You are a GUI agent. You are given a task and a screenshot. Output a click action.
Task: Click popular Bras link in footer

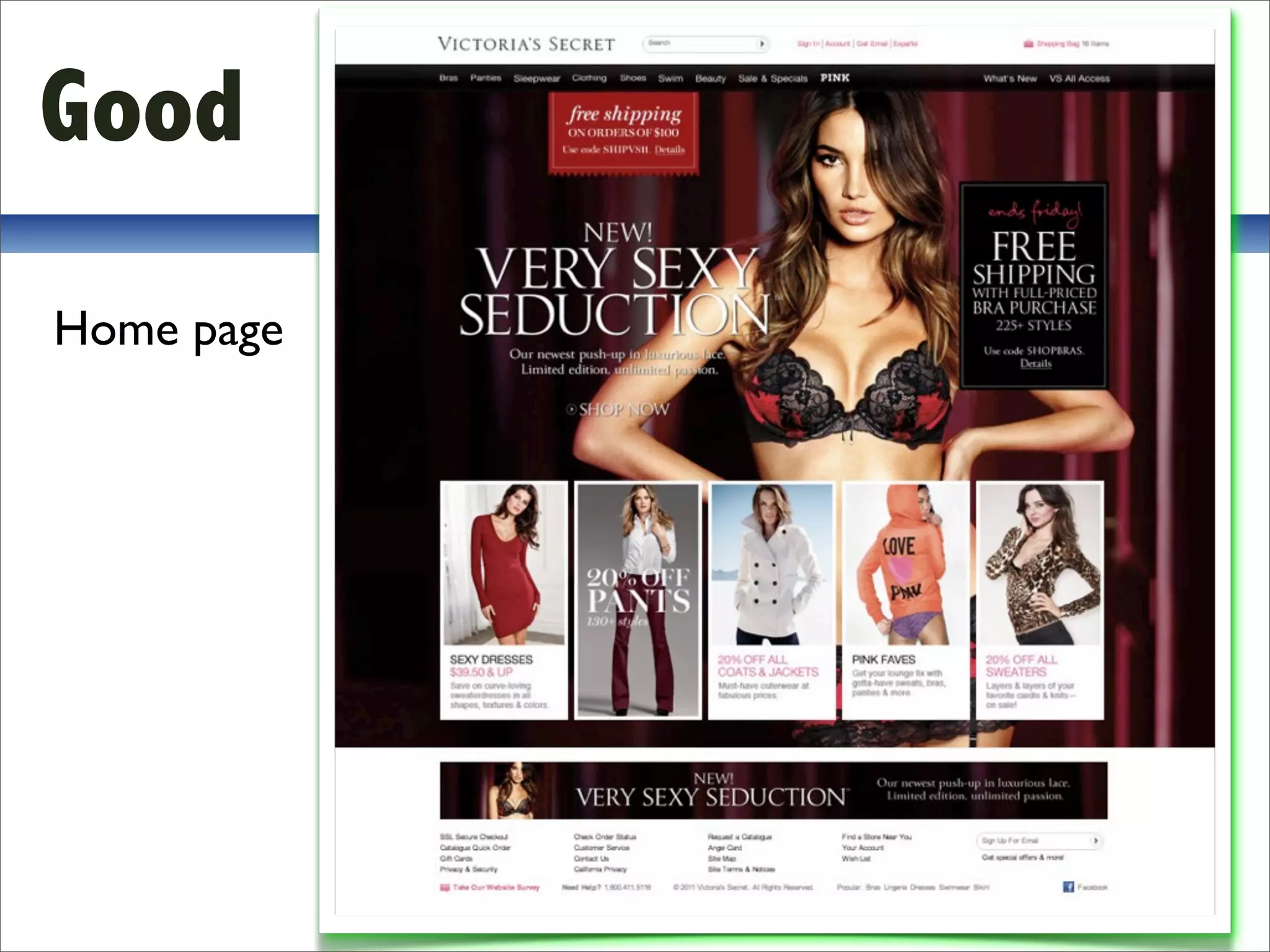coord(873,888)
